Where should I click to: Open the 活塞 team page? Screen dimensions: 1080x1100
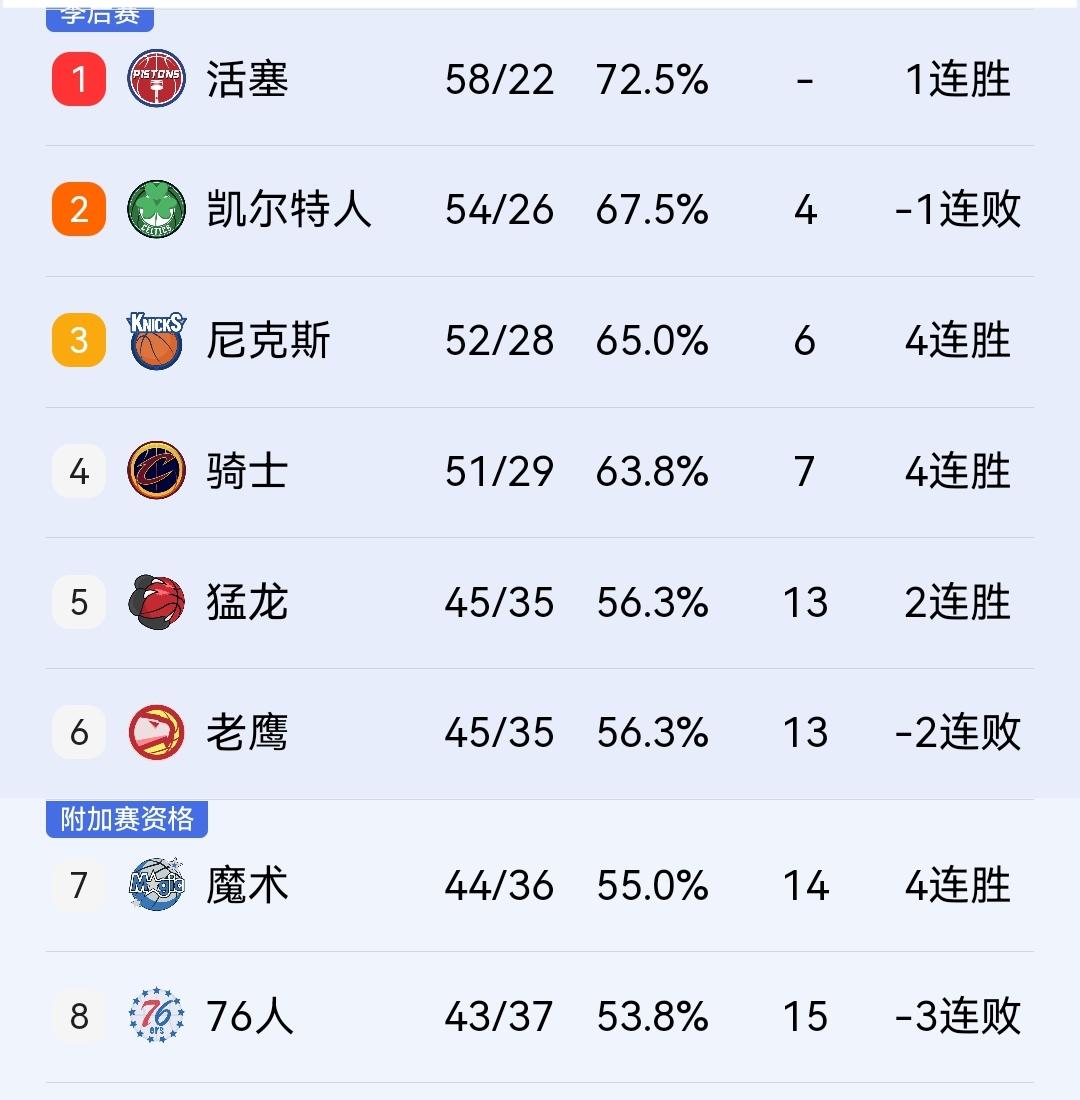coord(247,79)
